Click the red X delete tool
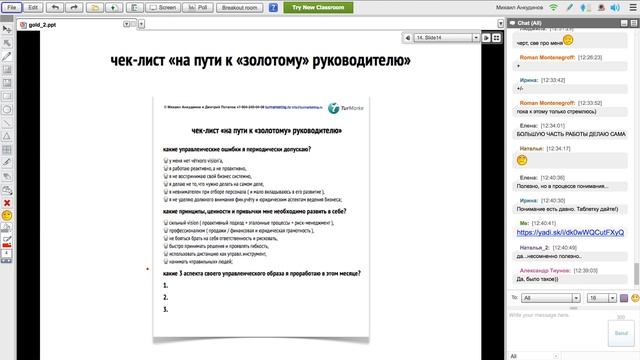 7,203
